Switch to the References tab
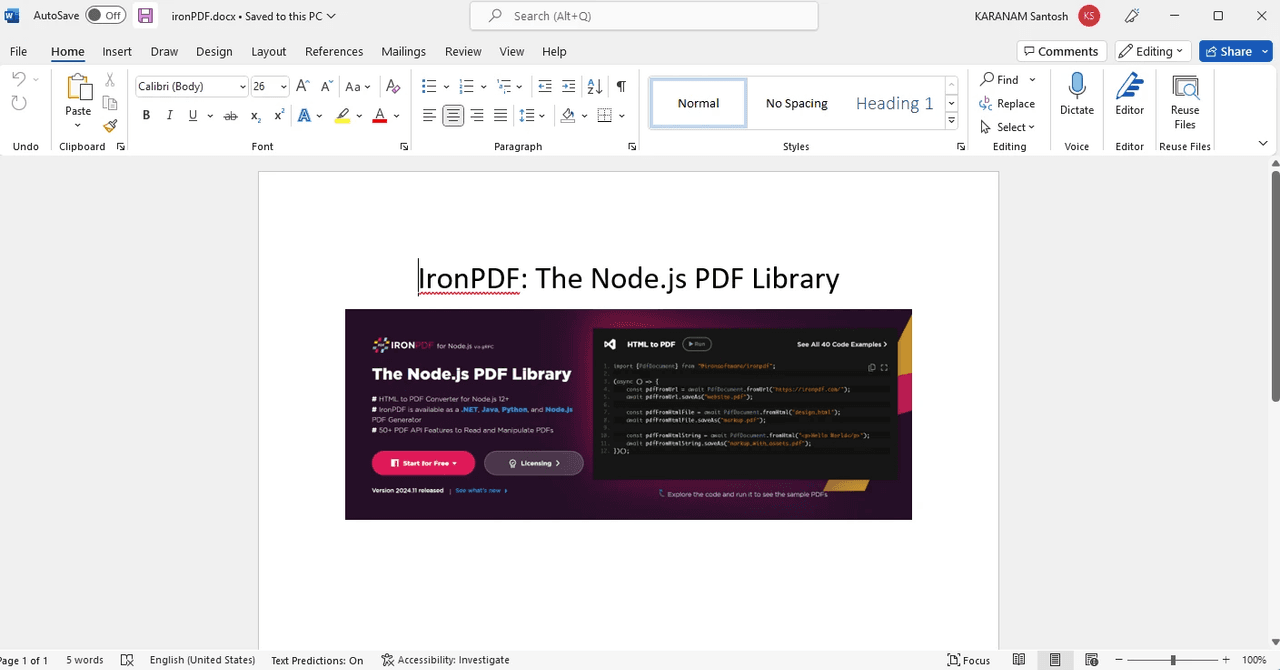Image resolution: width=1280 pixels, height=670 pixels. 334,51
